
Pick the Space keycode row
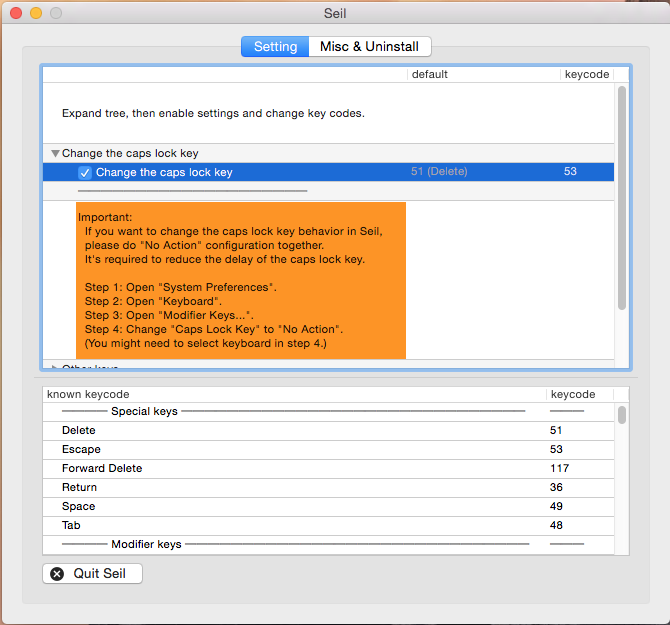click(x=300, y=506)
